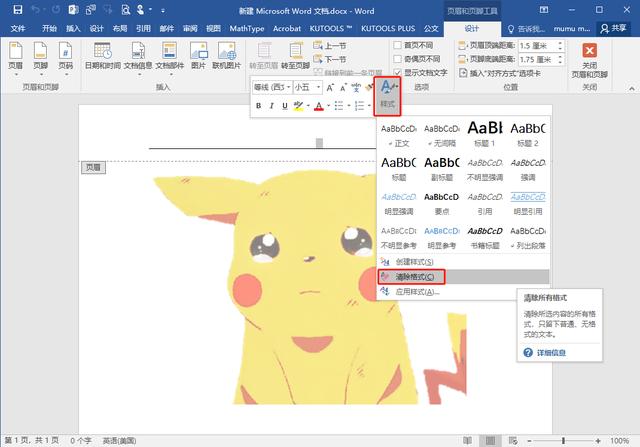Click the bullets list icon
The image size is (640, 447).
click(x=339, y=106)
